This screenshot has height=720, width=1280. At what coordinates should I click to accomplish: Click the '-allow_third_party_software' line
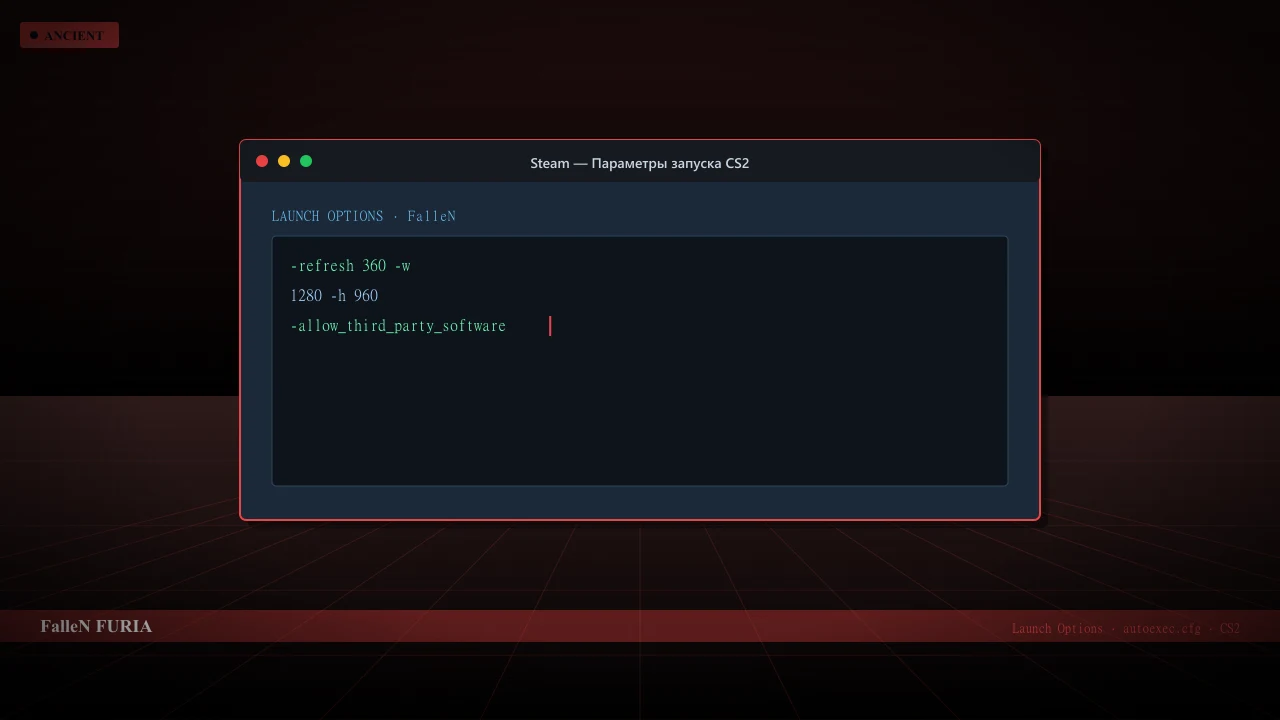pos(398,326)
